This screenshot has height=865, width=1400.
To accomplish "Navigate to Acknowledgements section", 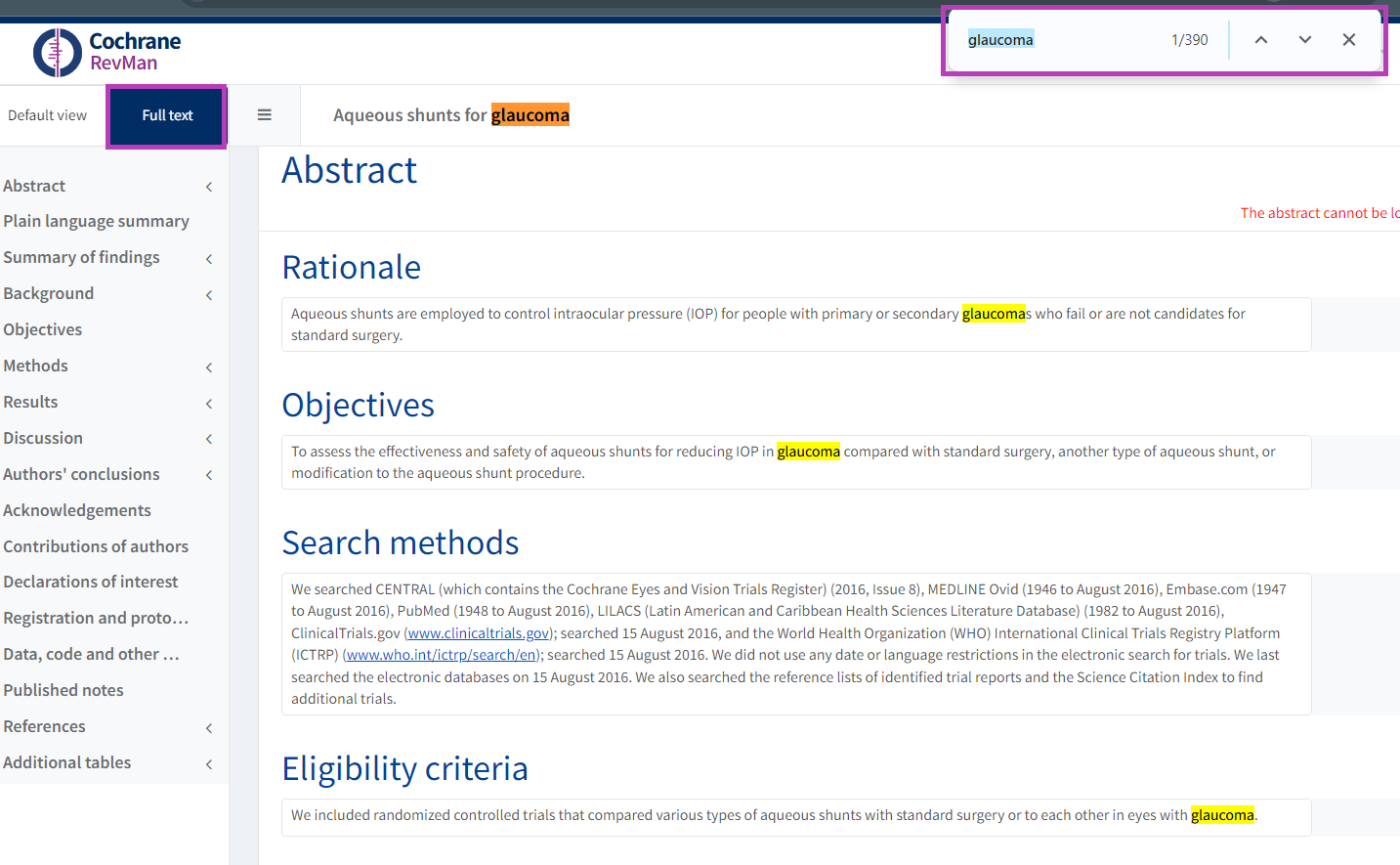I will [77, 510].
